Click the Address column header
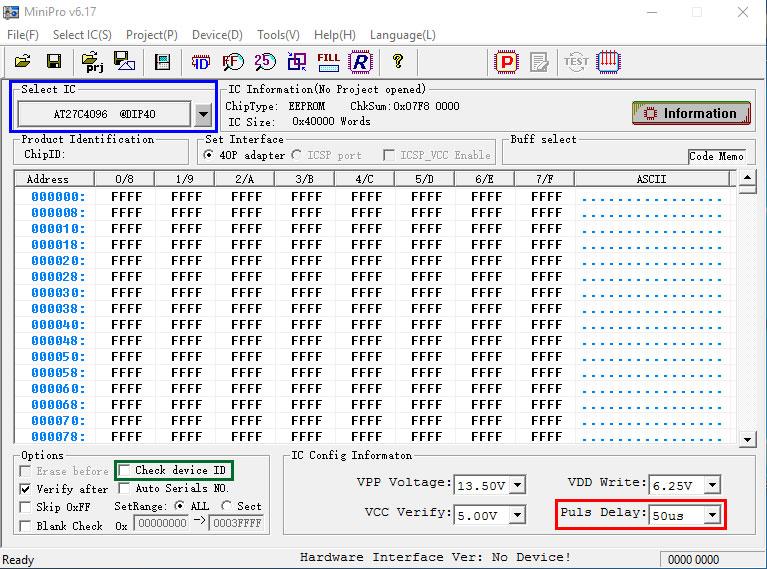767x569 pixels. coord(54,179)
